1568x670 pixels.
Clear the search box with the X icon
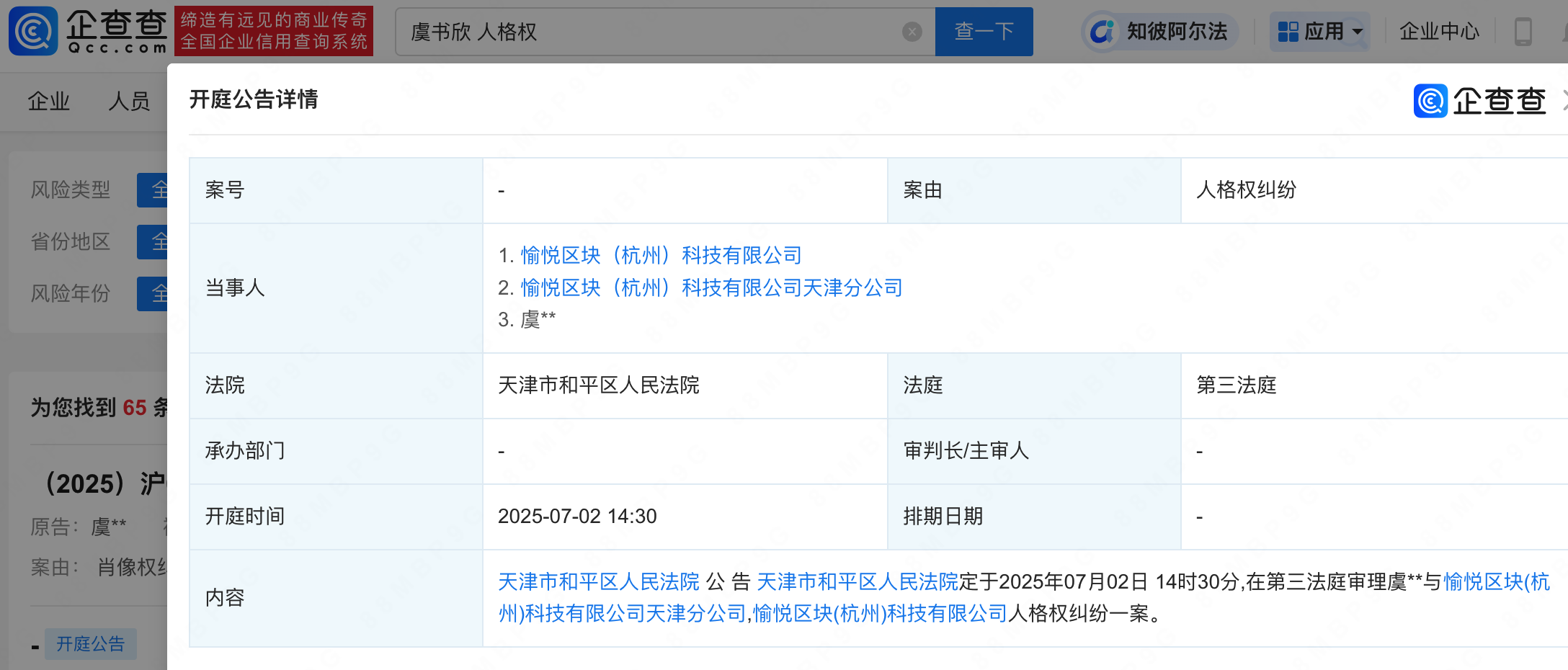click(x=912, y=32)
